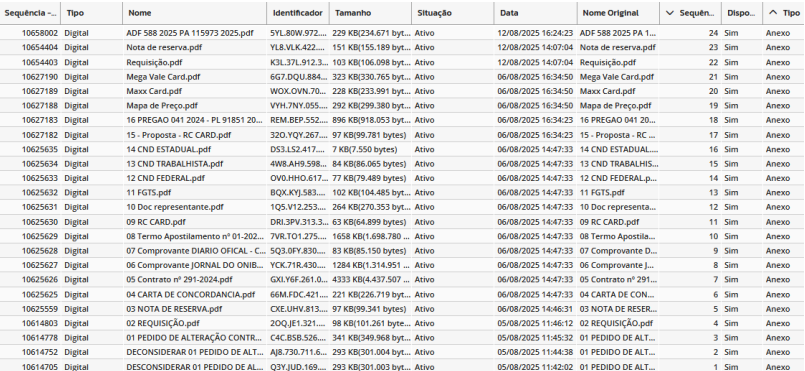This screenshot has height=371, width=805.
Task: Select 01 PEDIDO DE ALTERAÇÃO CONTR file name
Action: tap(195, 338)
